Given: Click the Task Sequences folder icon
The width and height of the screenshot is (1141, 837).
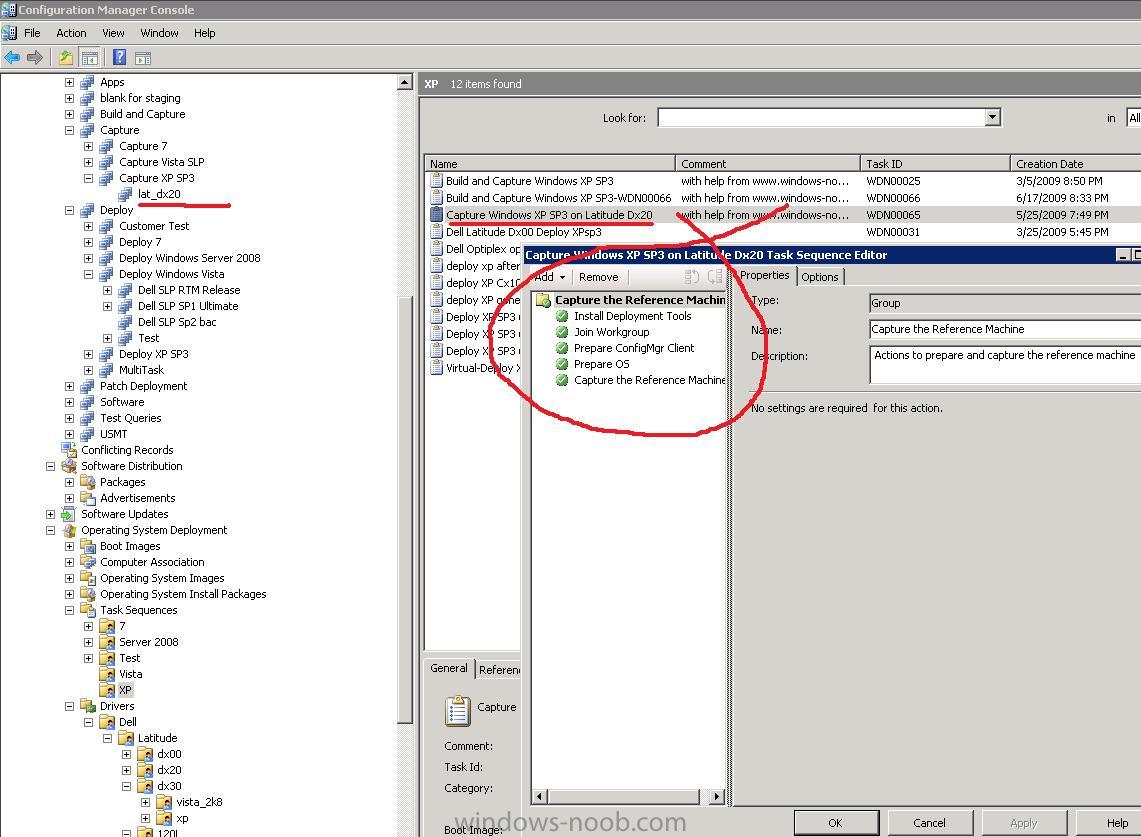Looking at the screenshot, I should pos(88,610).
